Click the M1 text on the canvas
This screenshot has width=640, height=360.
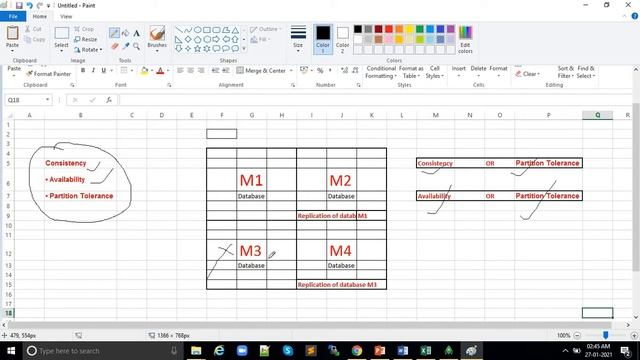pyautogui.click(x=251, y=180)
